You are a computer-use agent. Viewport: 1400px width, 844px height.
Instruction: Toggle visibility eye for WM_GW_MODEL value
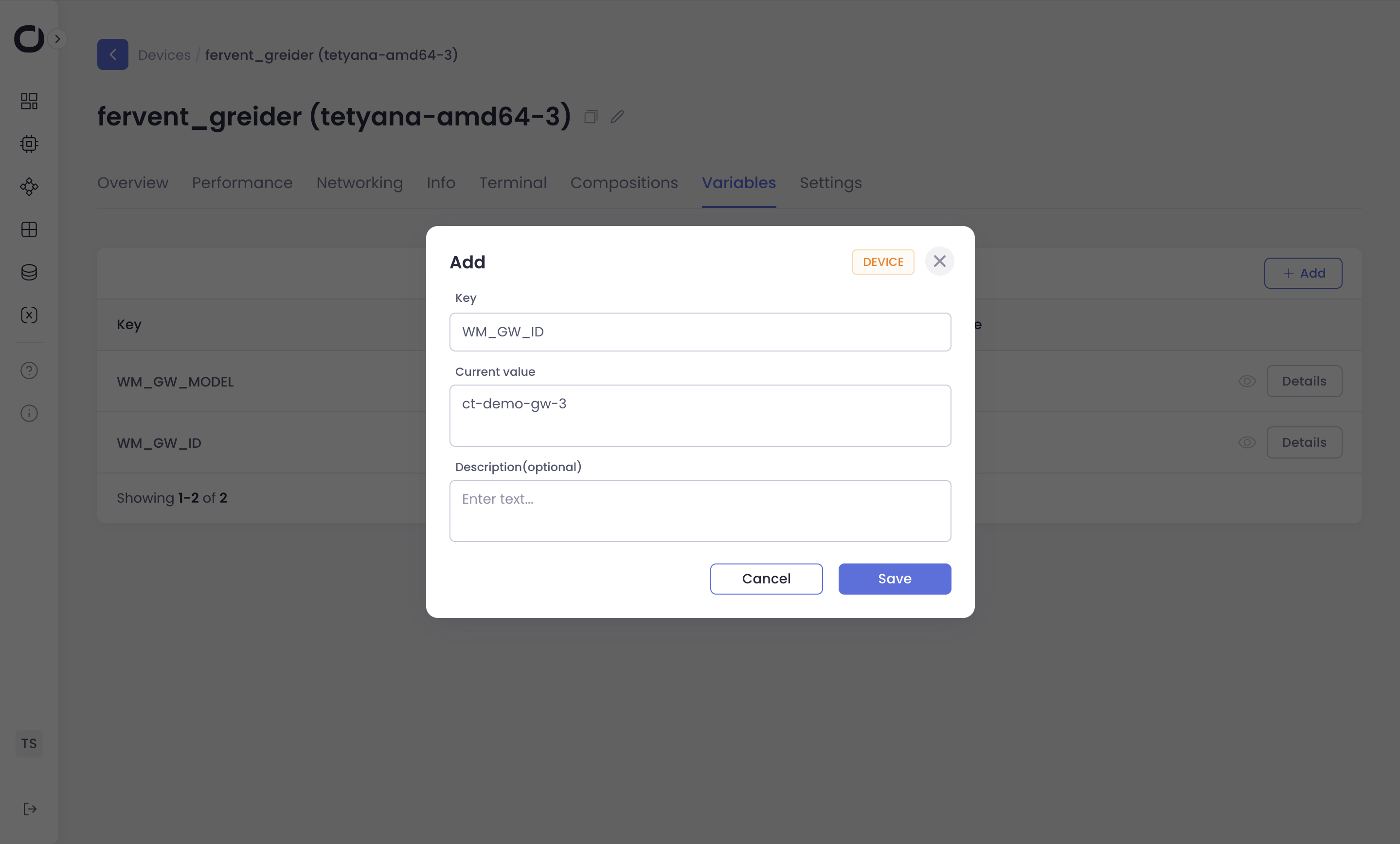tap(1247, 381)
